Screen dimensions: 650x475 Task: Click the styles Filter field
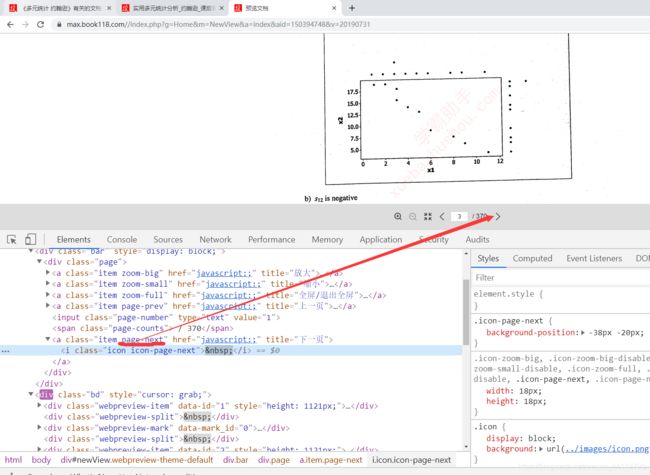coord(562,278)
